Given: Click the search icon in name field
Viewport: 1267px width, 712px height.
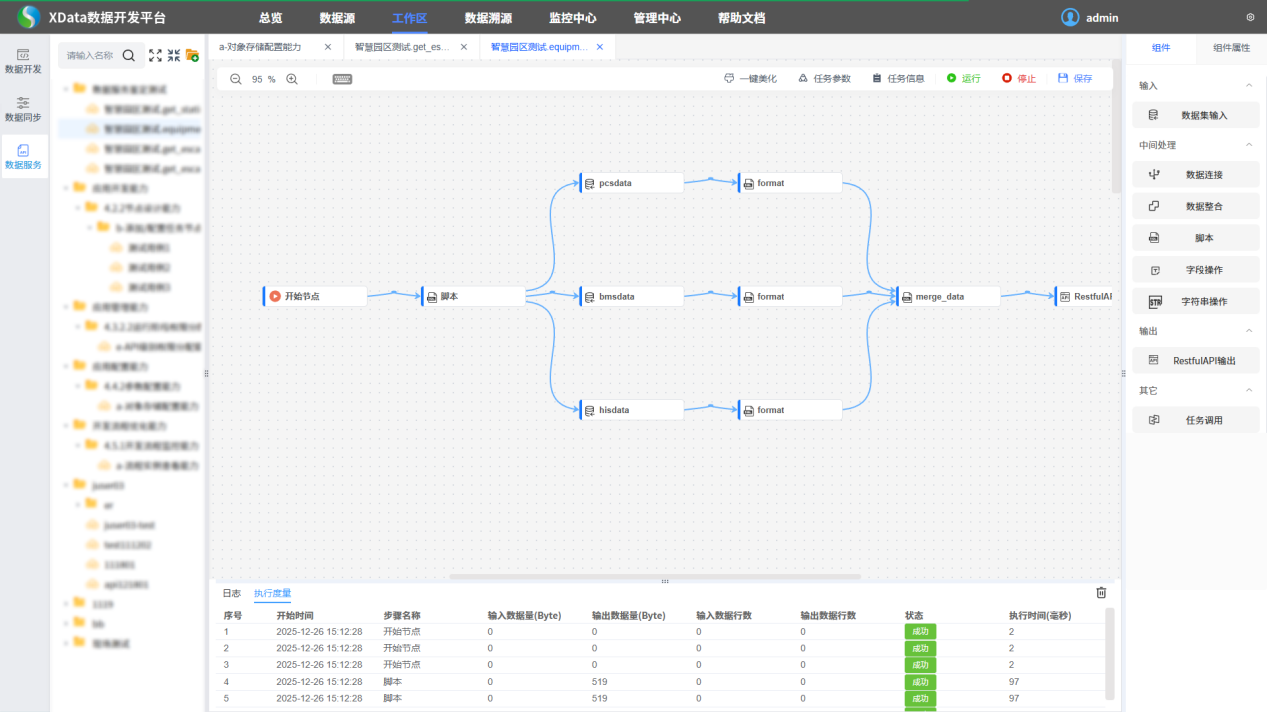Looking at the screenshot, I should 131,56.
